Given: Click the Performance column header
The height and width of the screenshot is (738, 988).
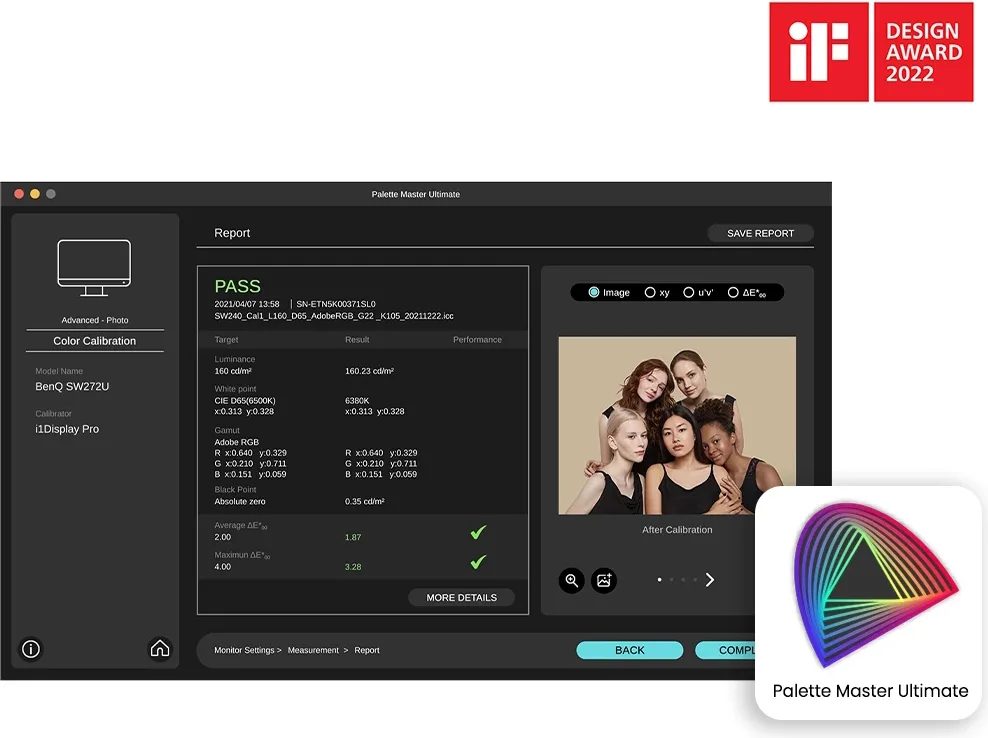Looking at the screenshot, I should point(477,340).
